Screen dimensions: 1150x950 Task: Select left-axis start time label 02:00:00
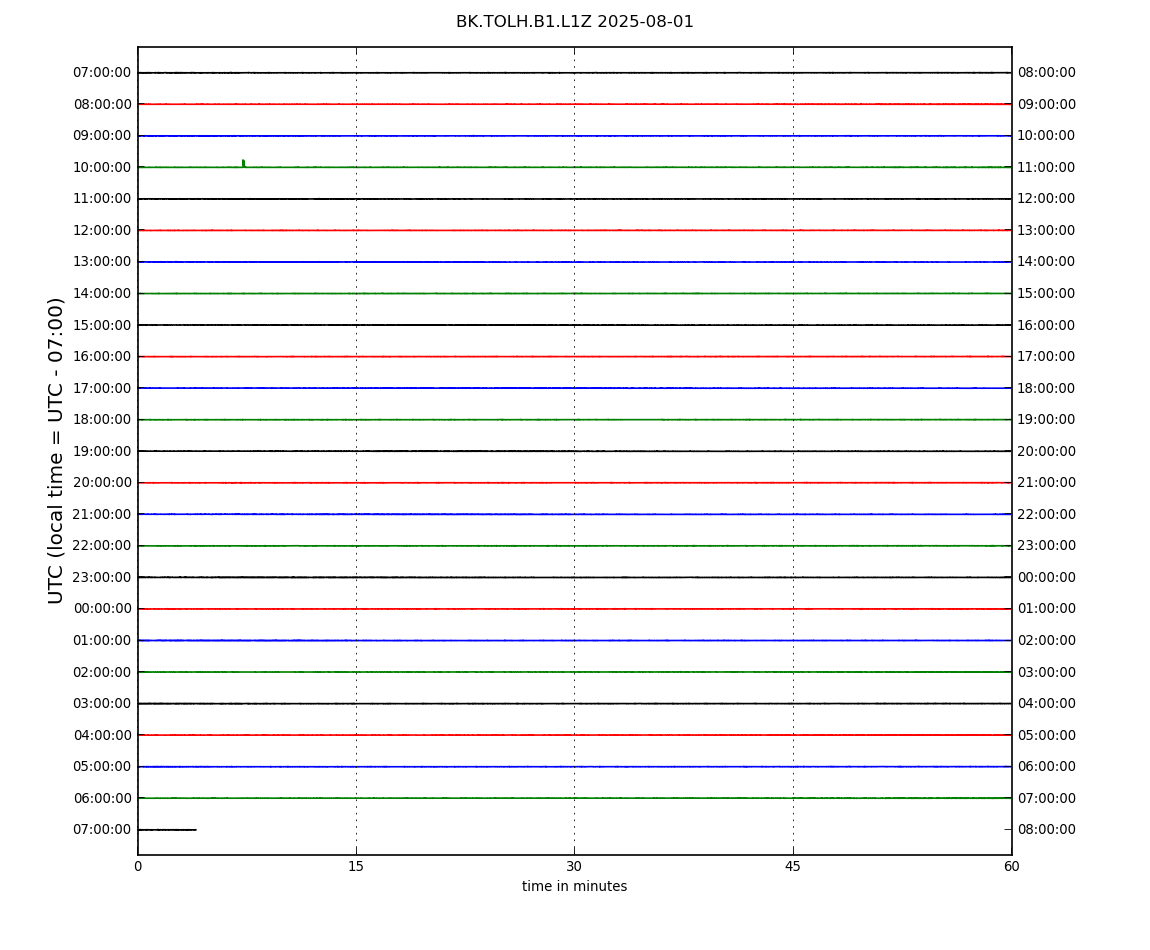click(102, 672)
